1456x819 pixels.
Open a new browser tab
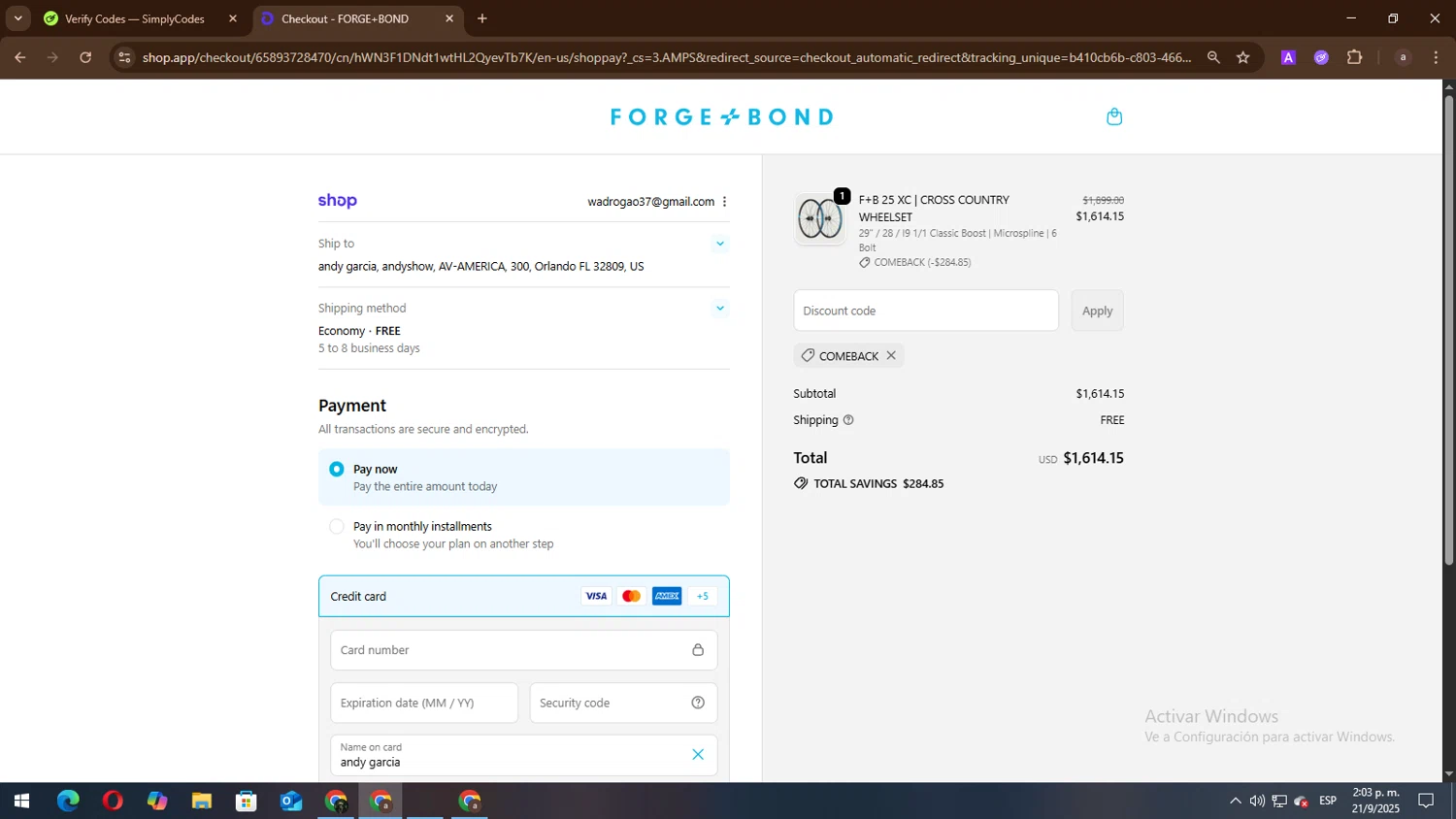tap(482, 18)
